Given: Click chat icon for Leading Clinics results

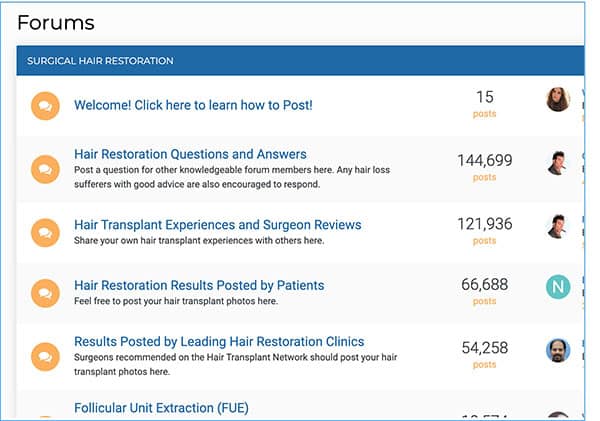Looking at the screenshot, I should pyautogui.click(x=46, y=354).
